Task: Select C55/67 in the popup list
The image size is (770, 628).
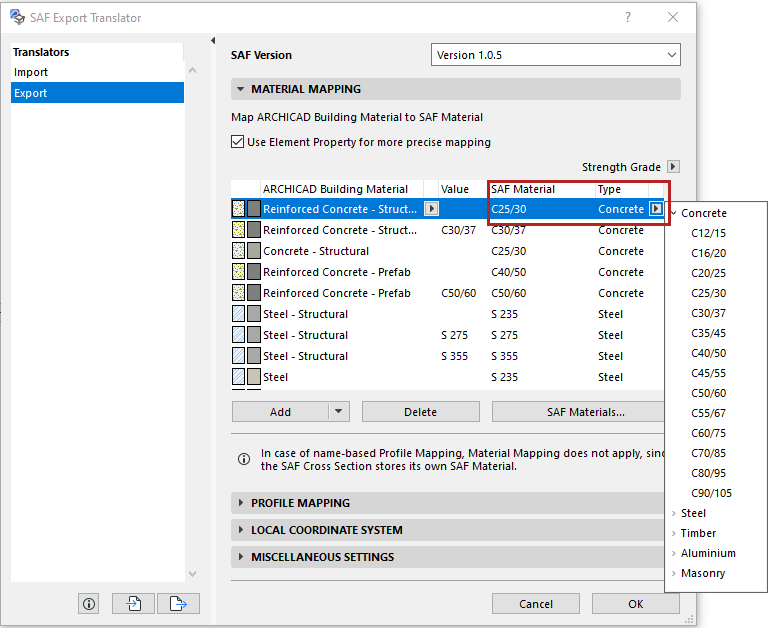Action: [x=708, y=413]
